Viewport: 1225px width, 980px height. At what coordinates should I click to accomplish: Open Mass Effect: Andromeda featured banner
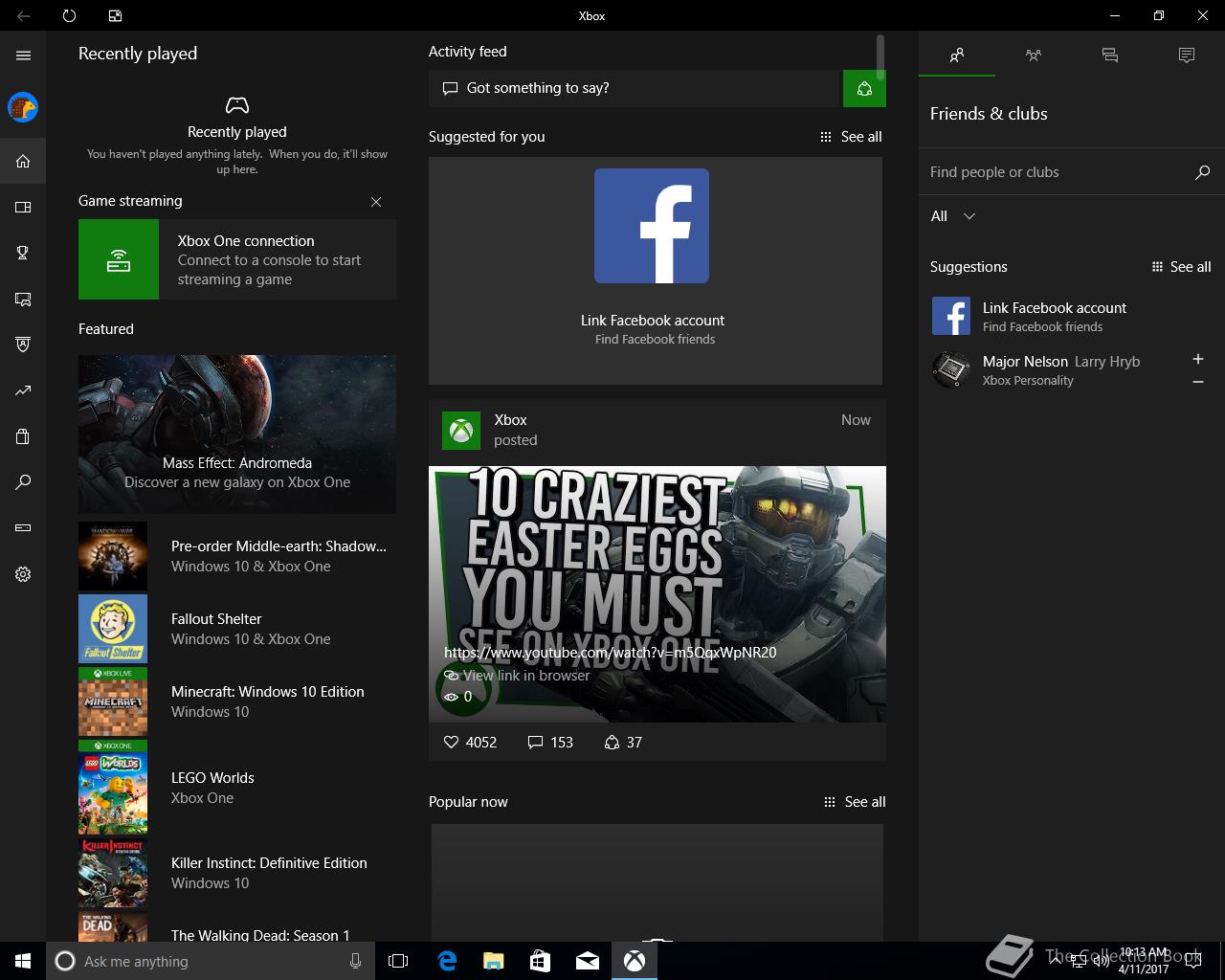click(x=237, y=434)
